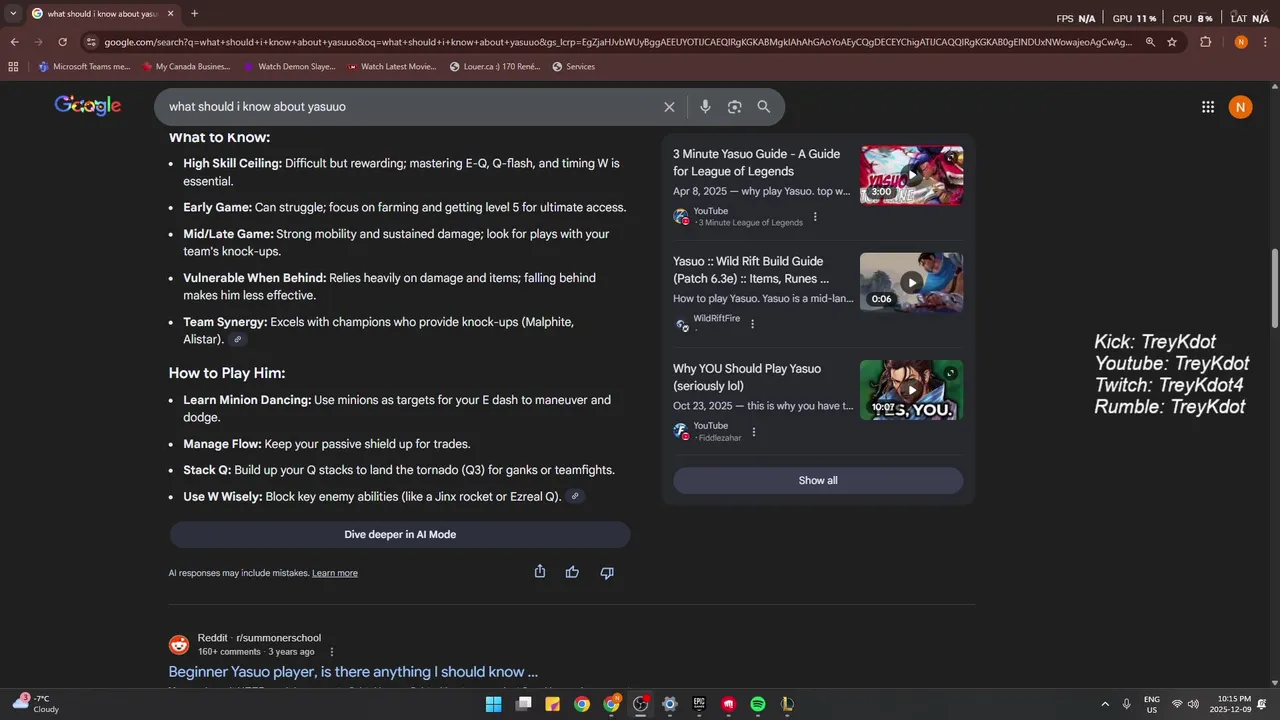Viewport: 1280px width, 720px height.
Task: Play the 3:00 Yasuo guide thumbnail
Action: [911, 176]
